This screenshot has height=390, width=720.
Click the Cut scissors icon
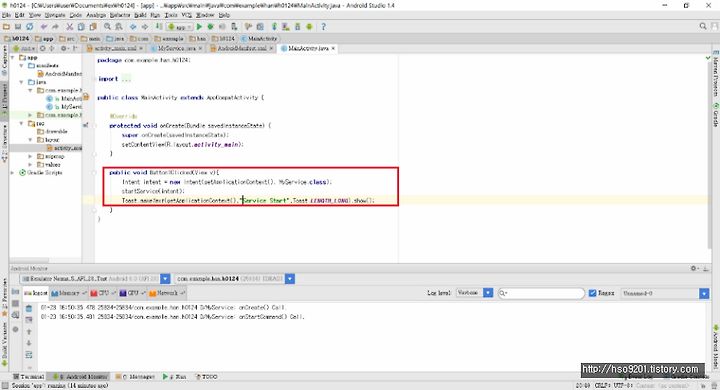[x=70, y=27]
